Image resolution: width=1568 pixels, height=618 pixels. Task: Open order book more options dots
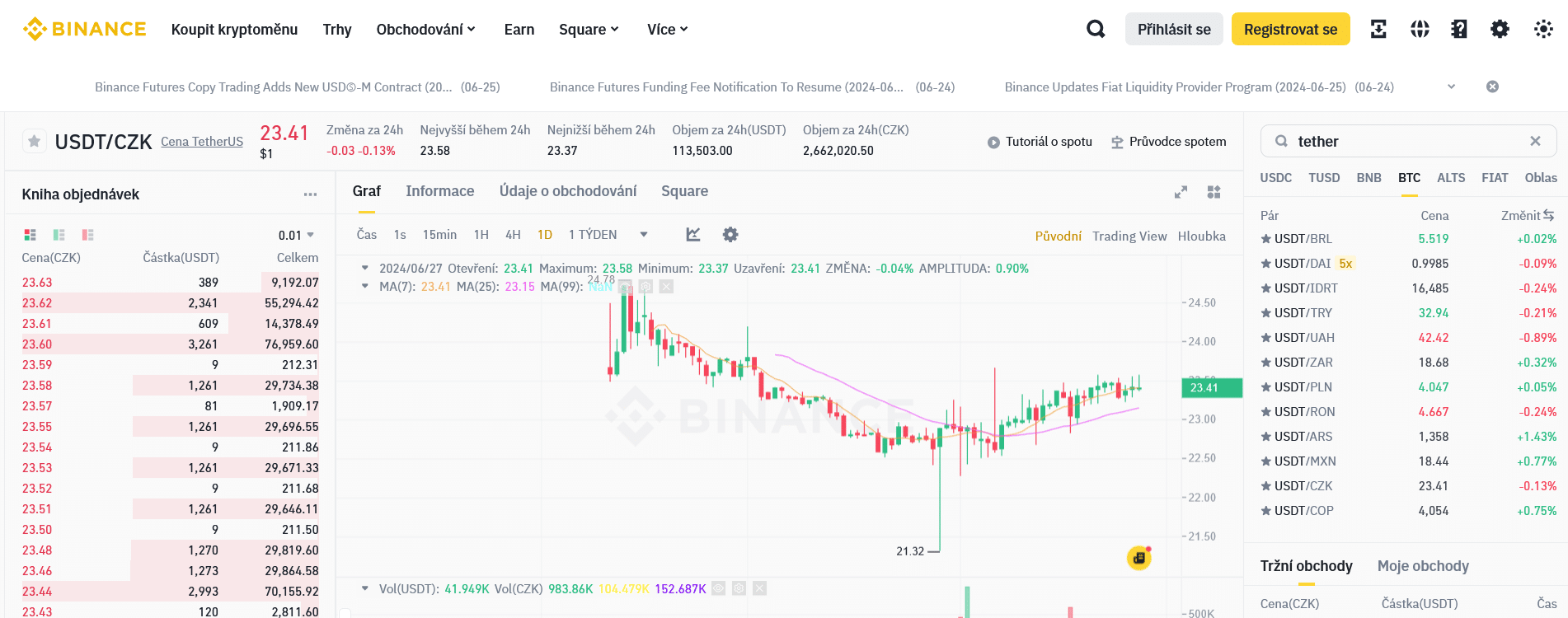pos(310,194)
